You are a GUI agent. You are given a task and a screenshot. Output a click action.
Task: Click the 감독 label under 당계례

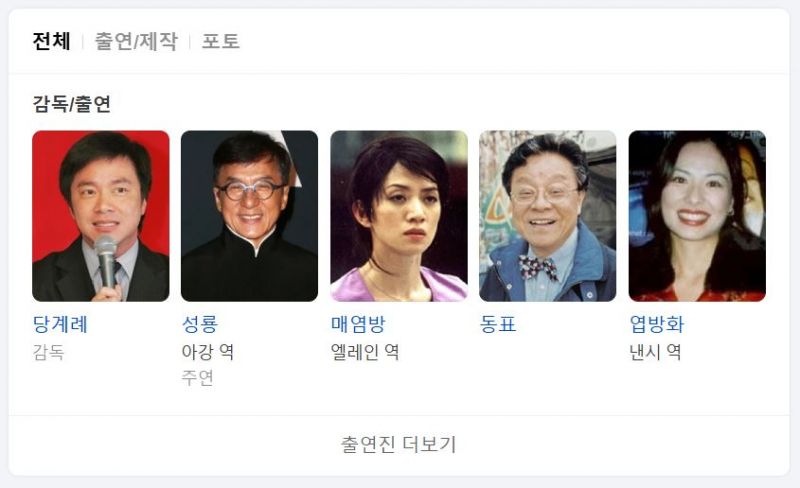tap(48, 352)
